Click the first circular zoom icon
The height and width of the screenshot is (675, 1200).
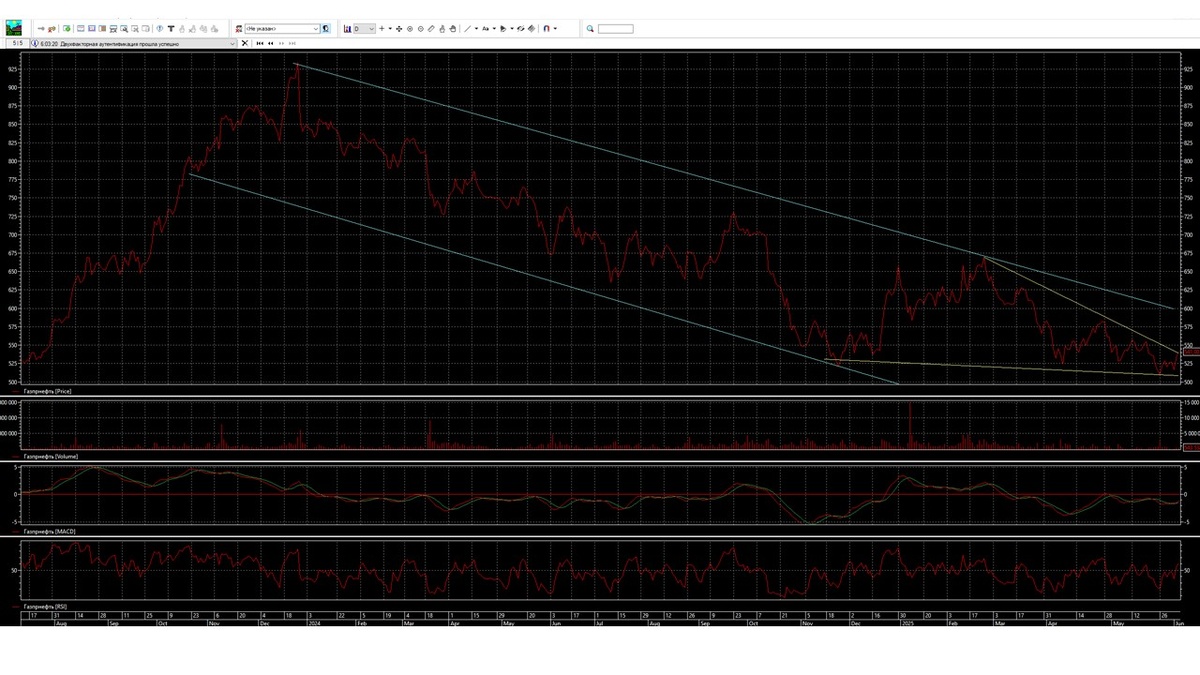coord(410,29)
